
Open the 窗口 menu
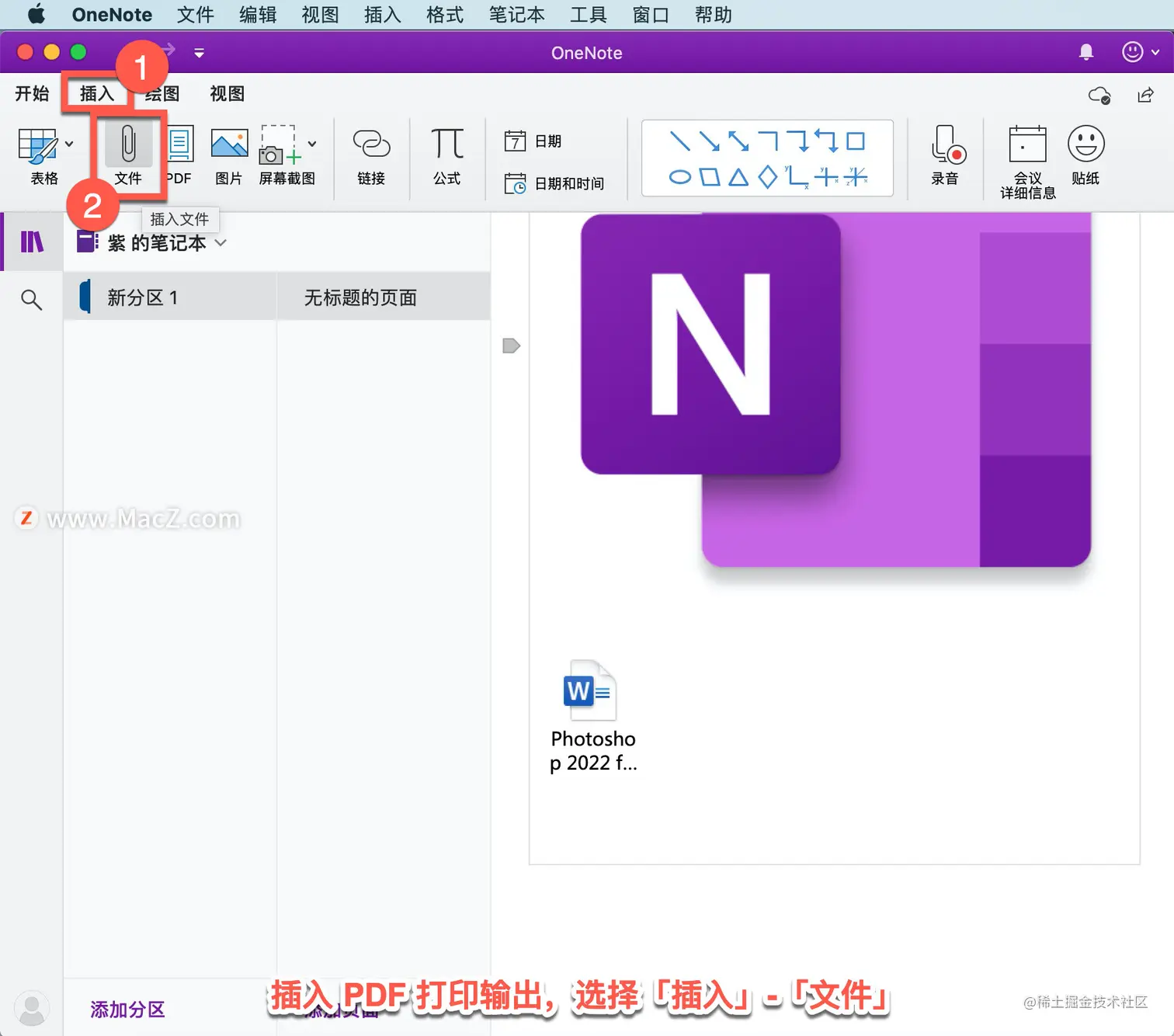click(x=651, y=14)
